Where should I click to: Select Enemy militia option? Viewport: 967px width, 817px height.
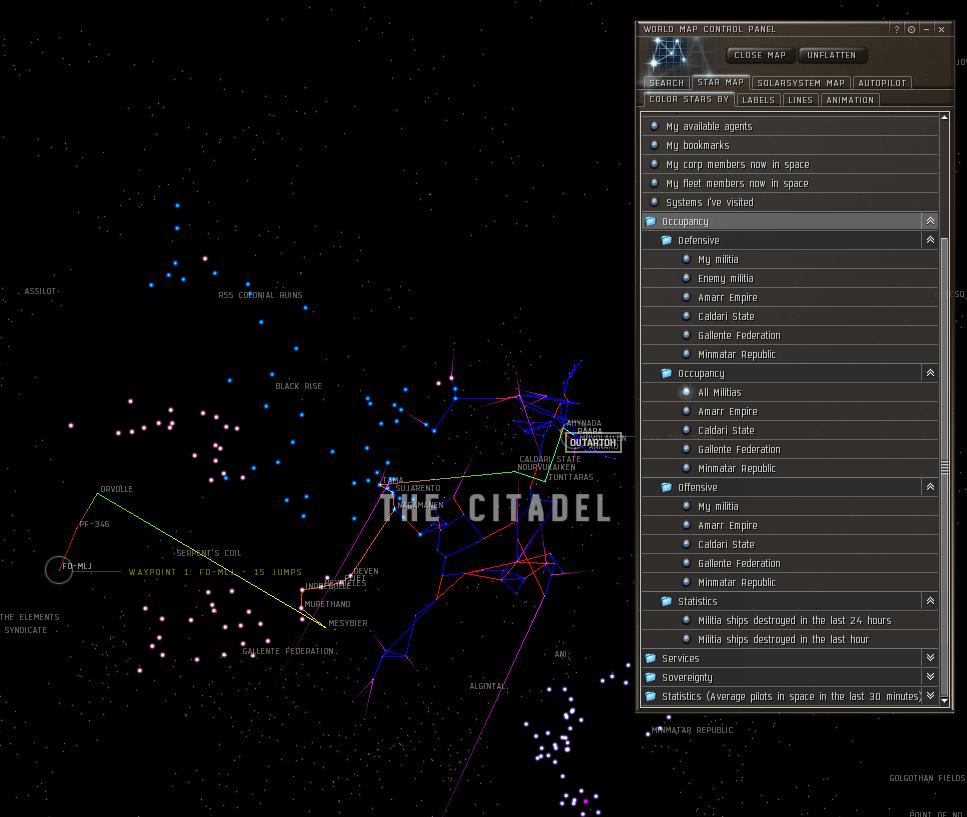tap(790, 278)
